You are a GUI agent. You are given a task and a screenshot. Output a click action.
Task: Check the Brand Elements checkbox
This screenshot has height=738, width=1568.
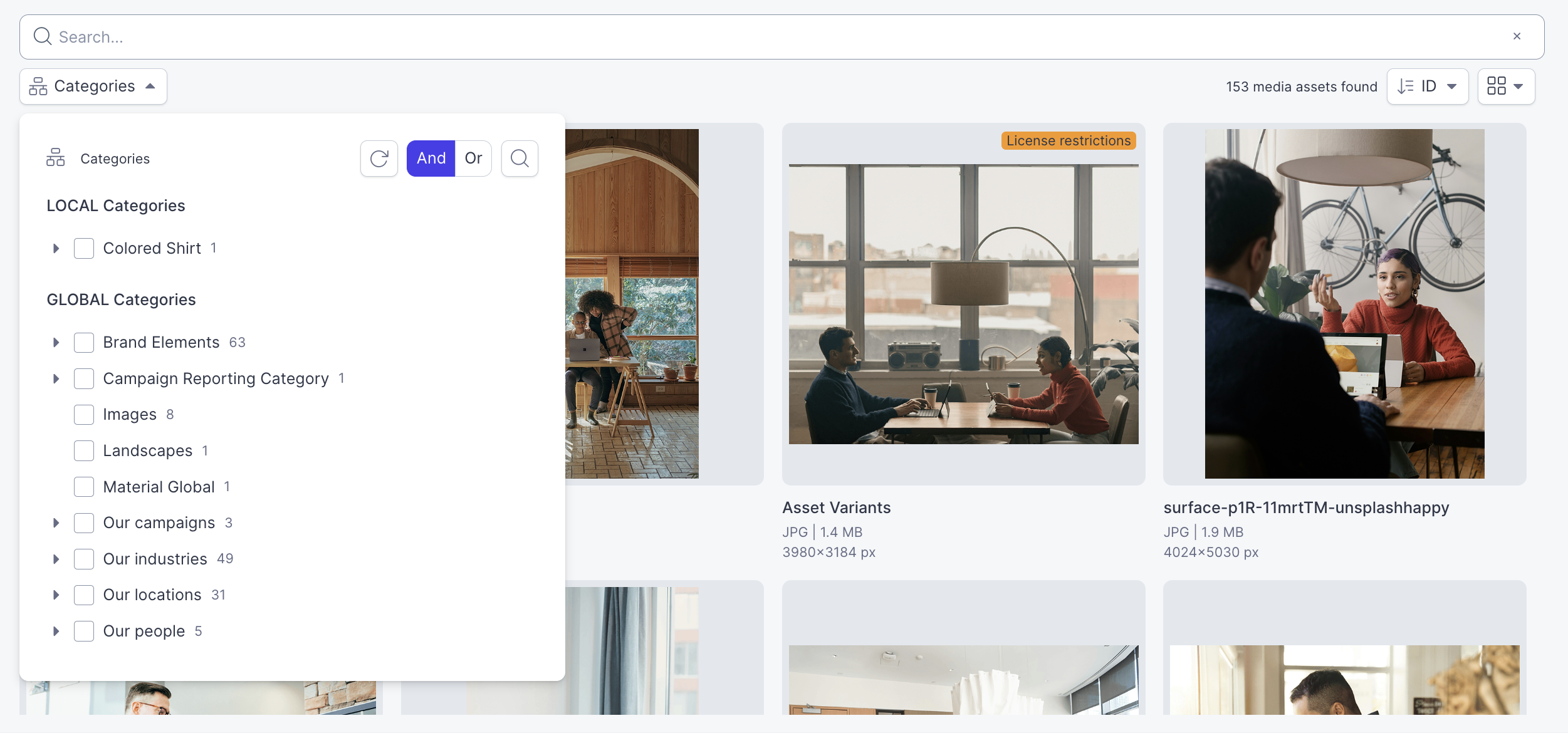84,343
